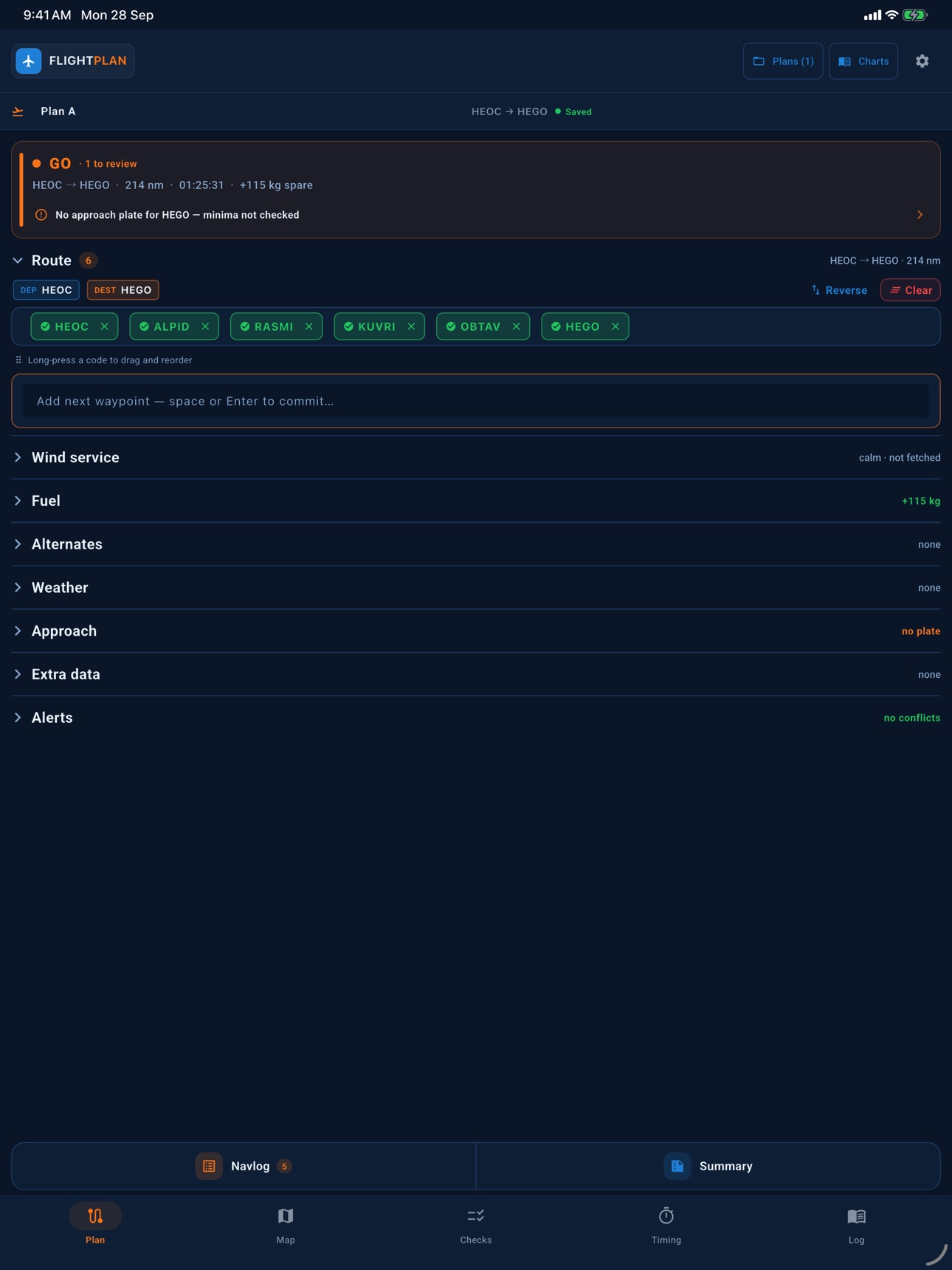Click 'calm · not fetched' wind status
952x1270 pixels.
coord(900,458)
